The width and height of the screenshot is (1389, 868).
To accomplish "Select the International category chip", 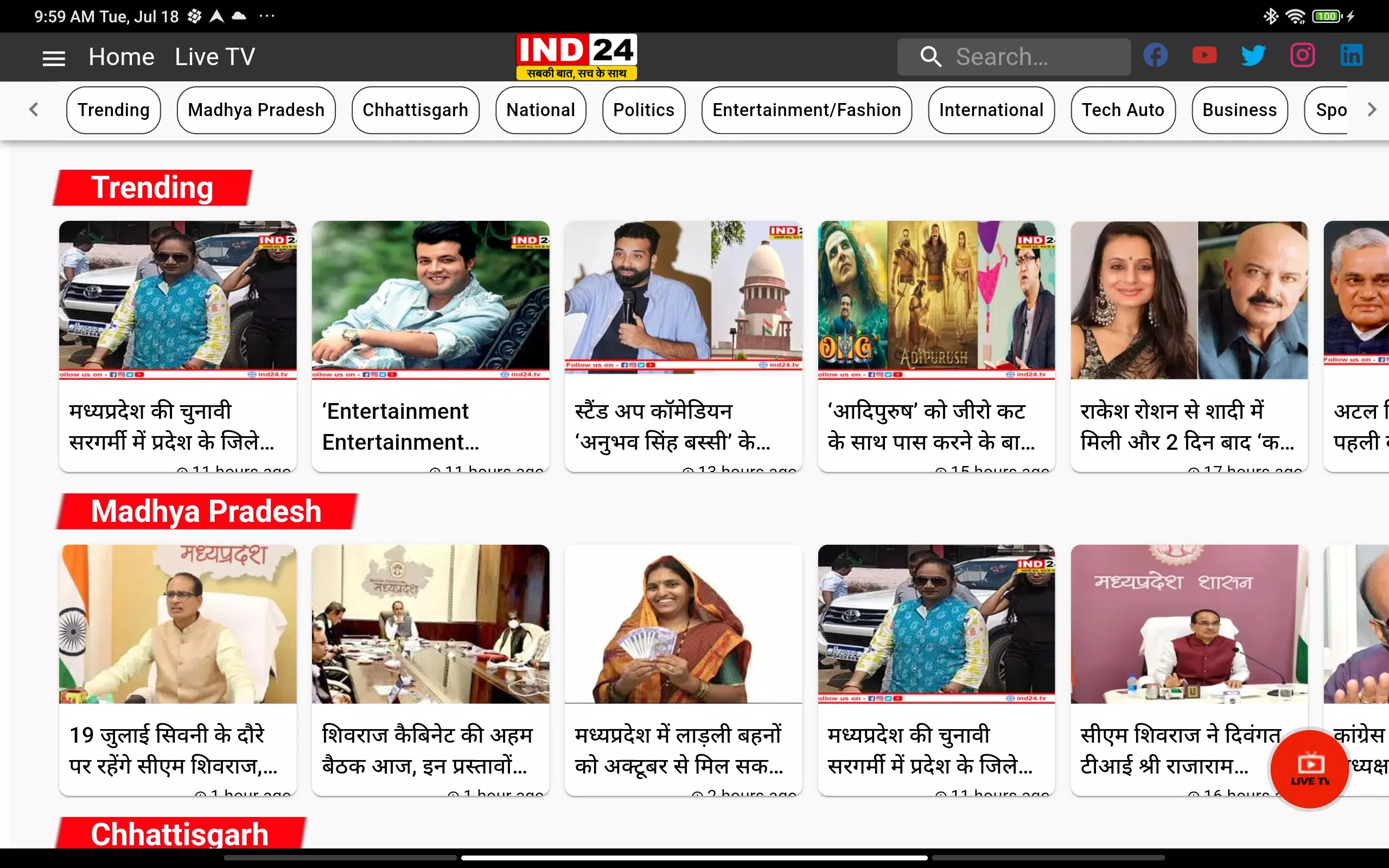I will pos(991,110).
